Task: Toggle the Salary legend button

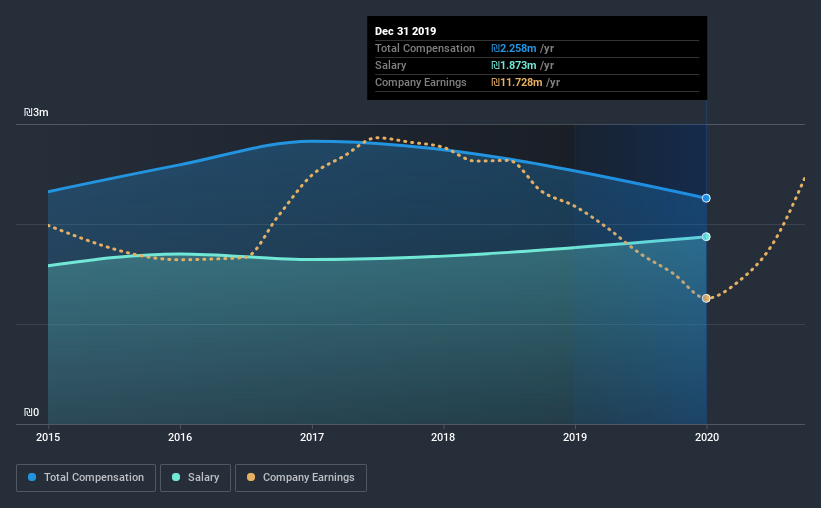Action: pos(195,478)
